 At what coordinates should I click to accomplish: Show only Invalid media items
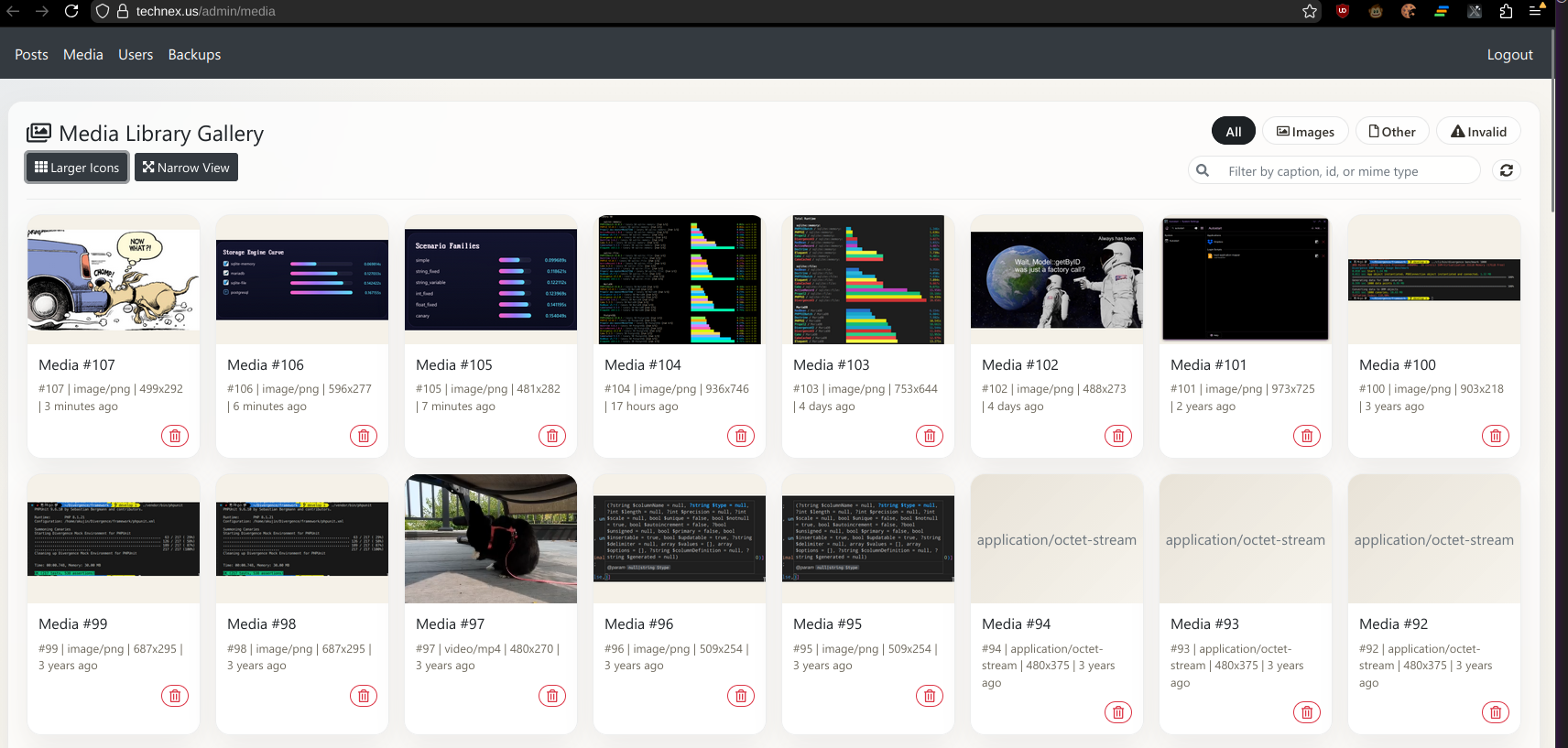pos(1478,132)
